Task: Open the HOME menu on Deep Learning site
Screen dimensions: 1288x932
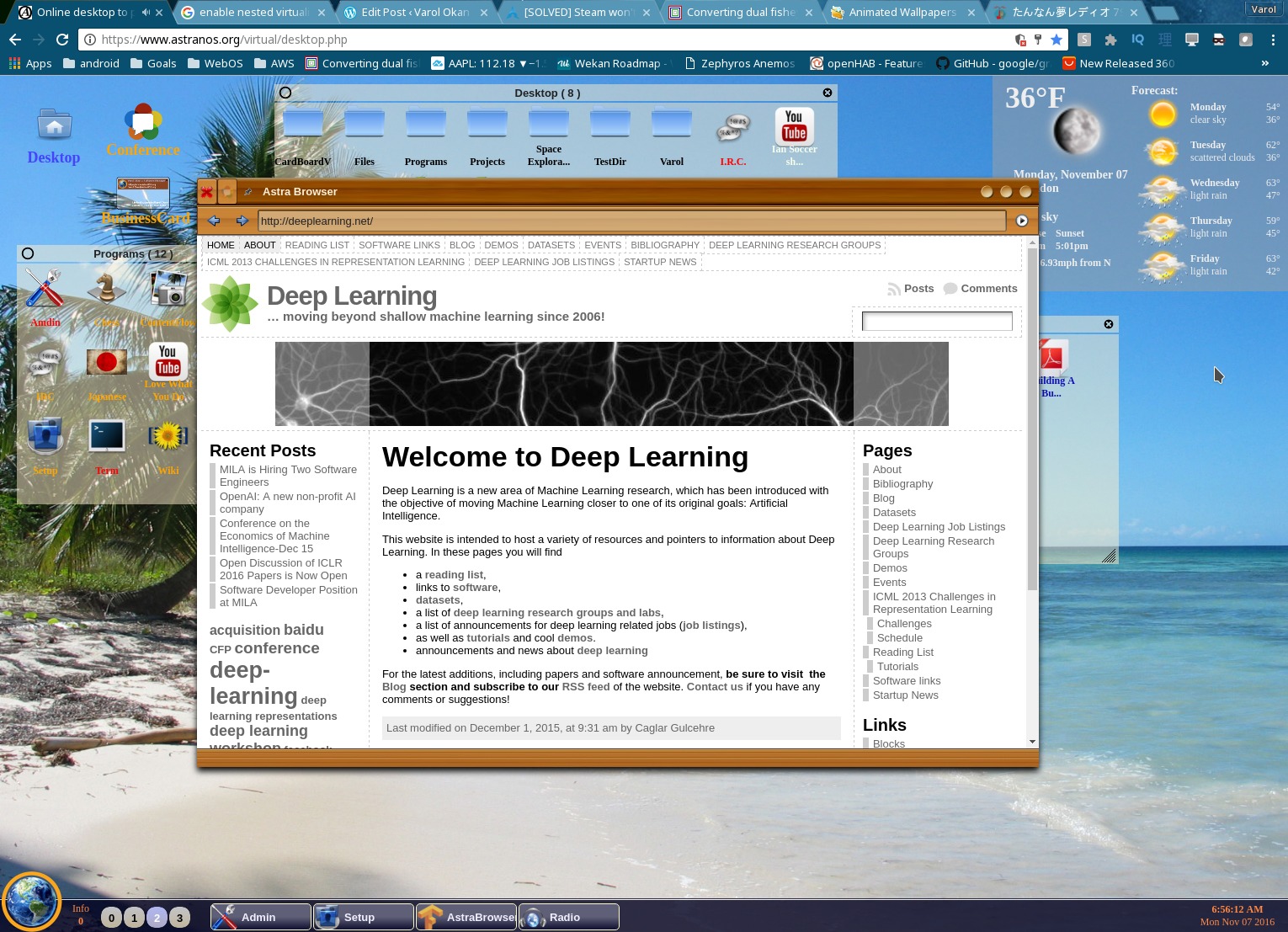Action: (x=221, y=245)
